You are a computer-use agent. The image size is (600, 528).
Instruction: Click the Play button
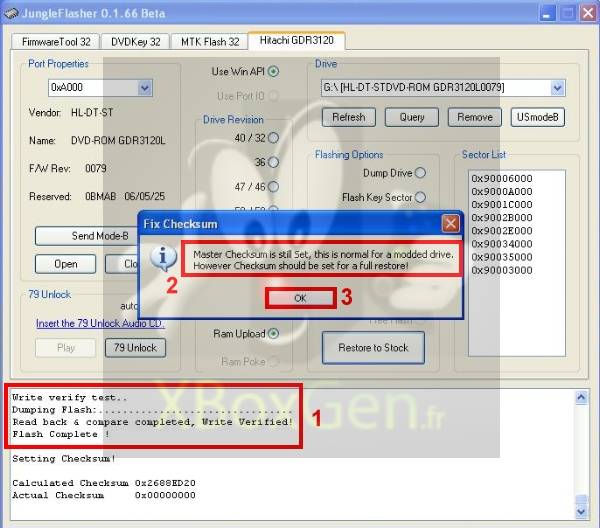click(65, 348)
